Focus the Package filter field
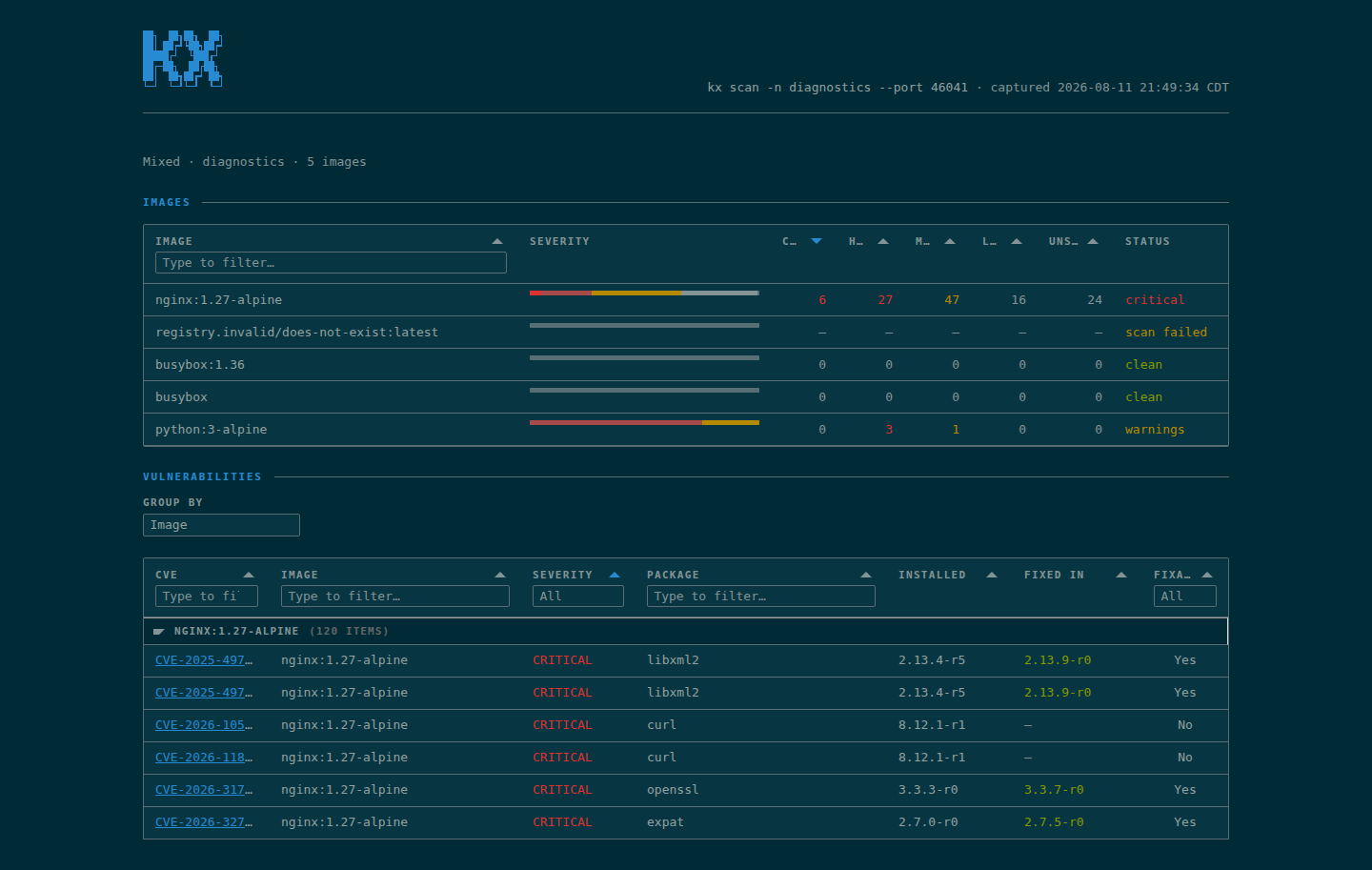This screenshot has width=1372, height=870. pyautogui.click(x=761, y=597)
